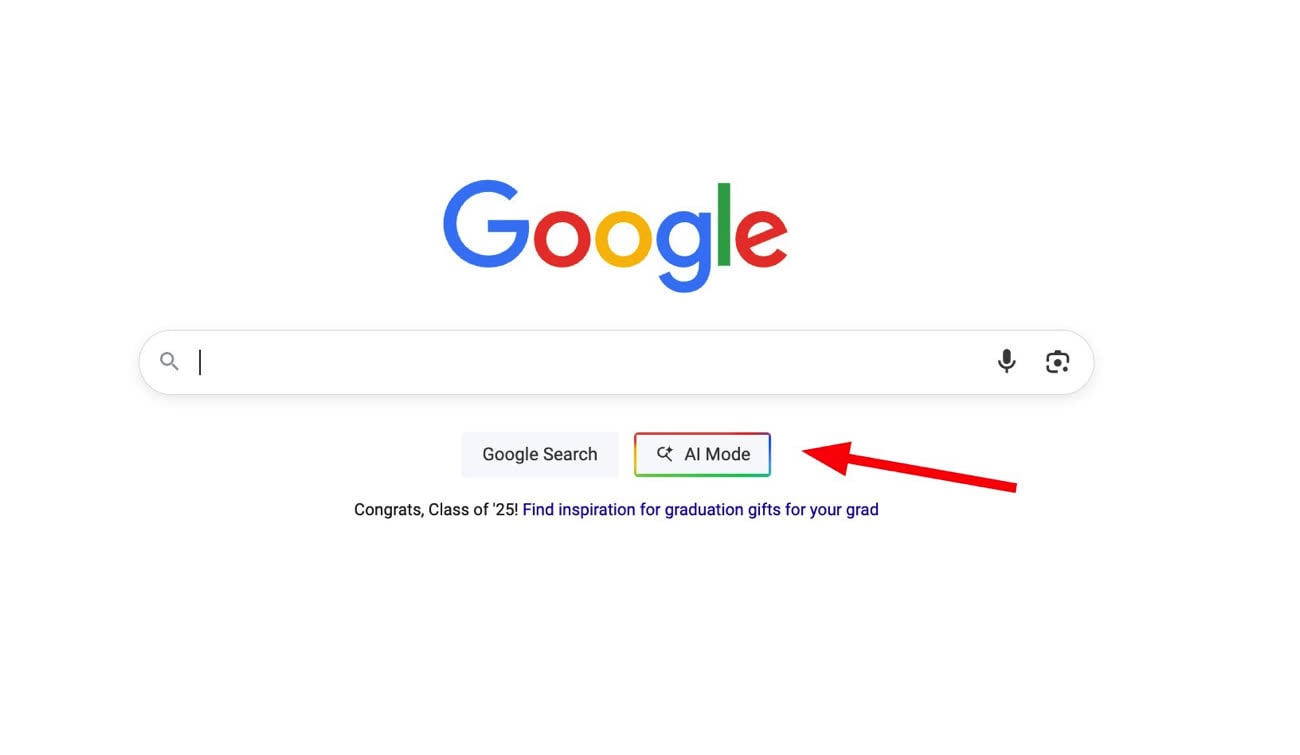Click the magnifying glass icon in search bar
The height and width of the screenshot is (755, 1300).
[x=169, y=362]
